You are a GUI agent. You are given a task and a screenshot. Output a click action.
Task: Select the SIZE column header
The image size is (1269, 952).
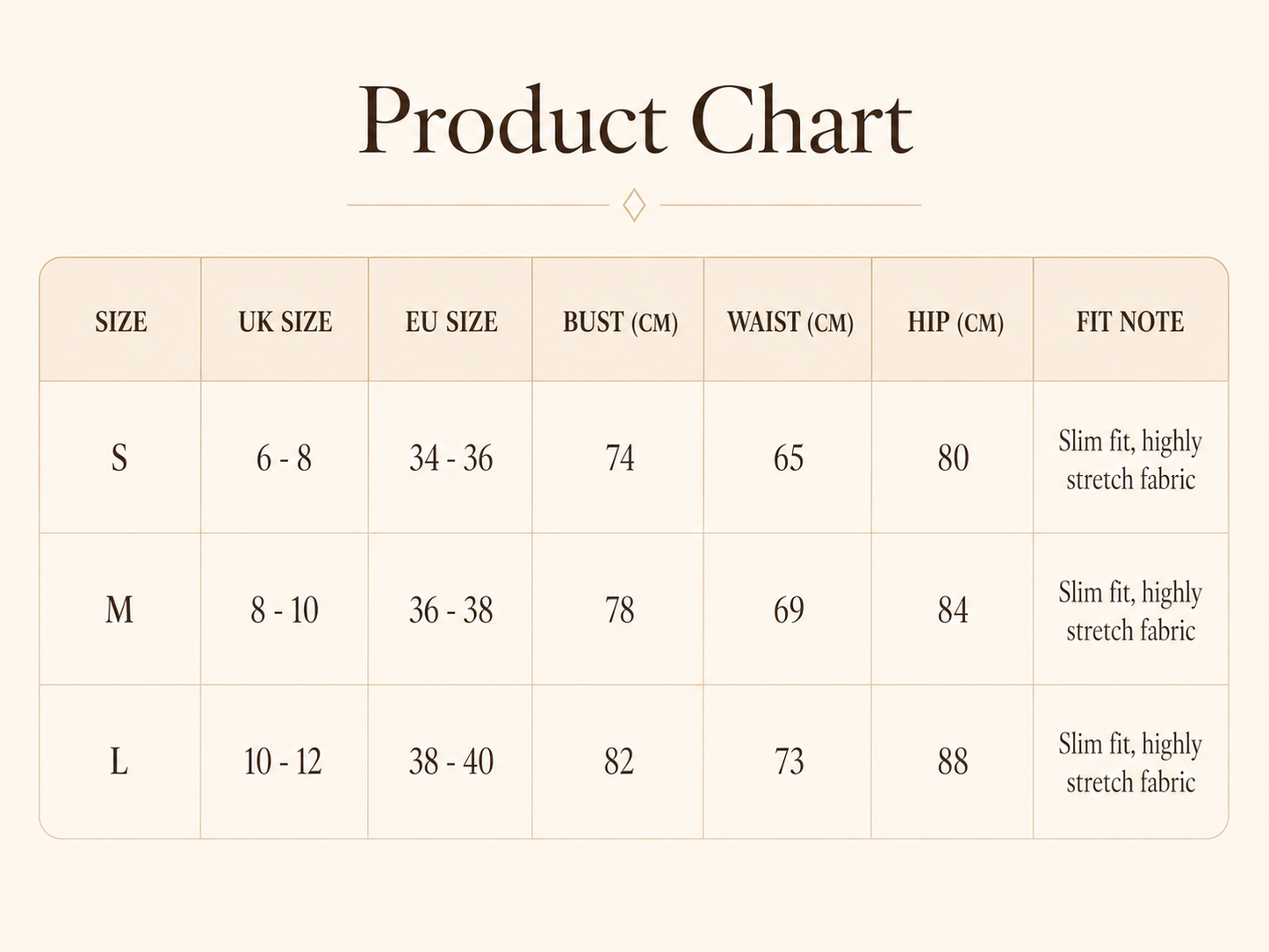[x=121, y=321]
